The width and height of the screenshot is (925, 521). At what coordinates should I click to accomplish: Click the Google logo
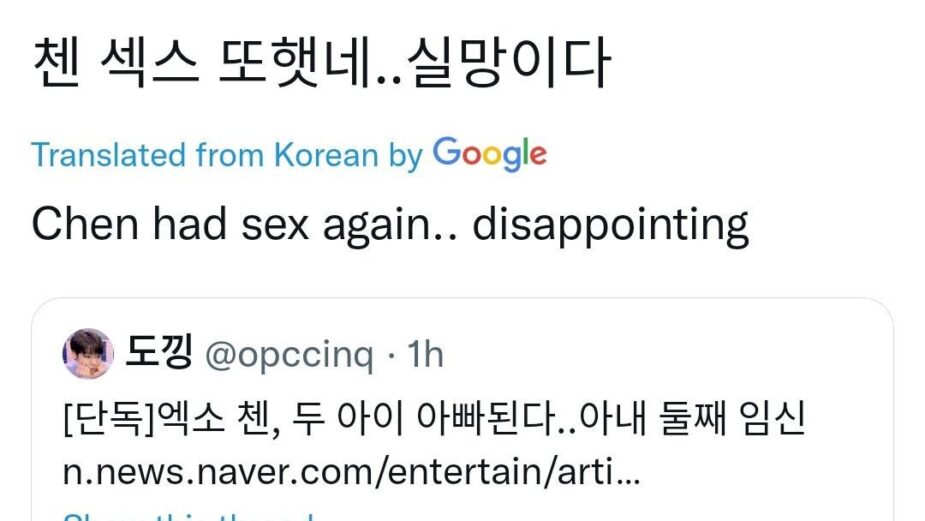tap(490, 154)
